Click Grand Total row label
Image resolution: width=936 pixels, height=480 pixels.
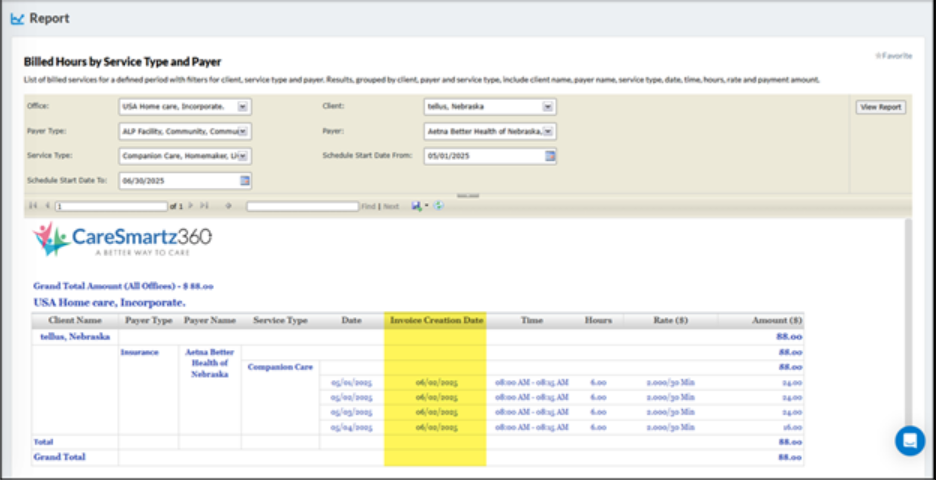pos(59,457)
